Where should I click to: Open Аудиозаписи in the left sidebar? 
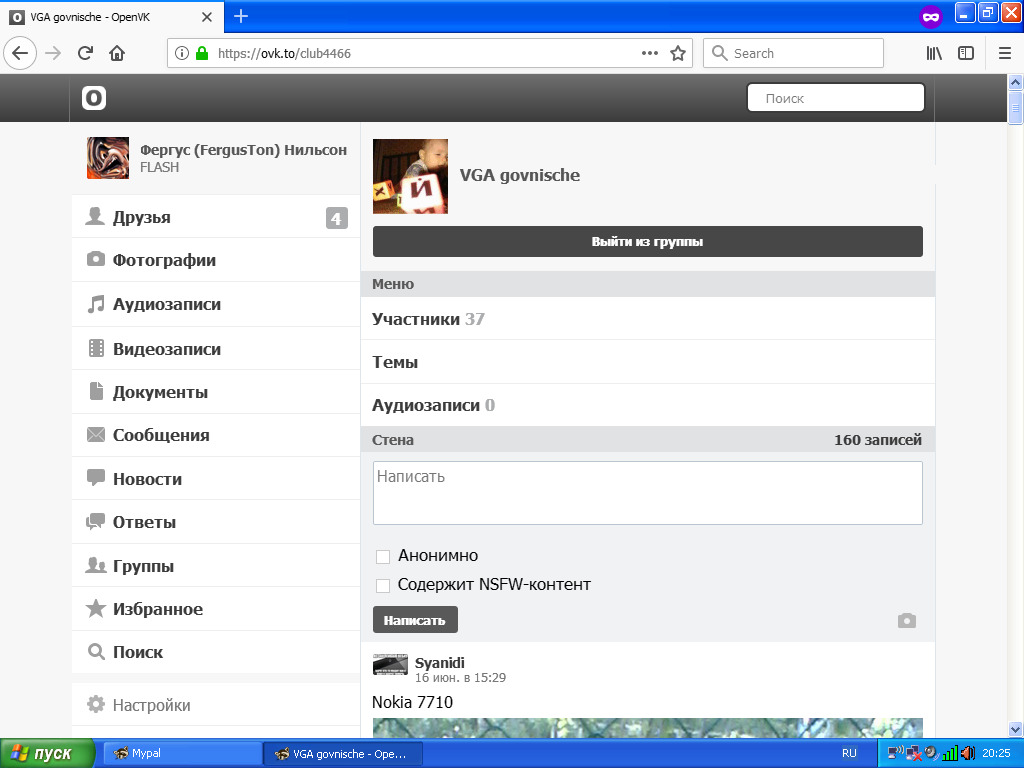(216, 304)
